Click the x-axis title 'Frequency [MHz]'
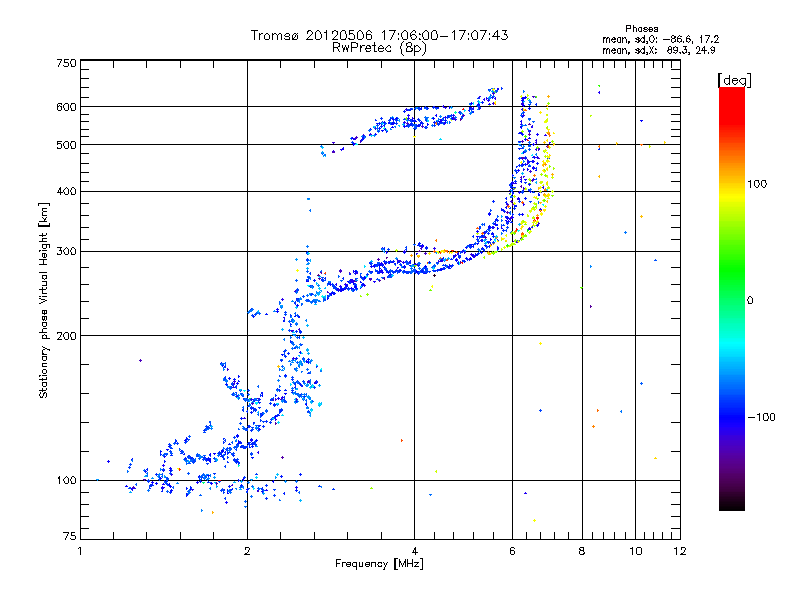The height and width of the screenshot is (600, 800). click(x=379, y=564)
